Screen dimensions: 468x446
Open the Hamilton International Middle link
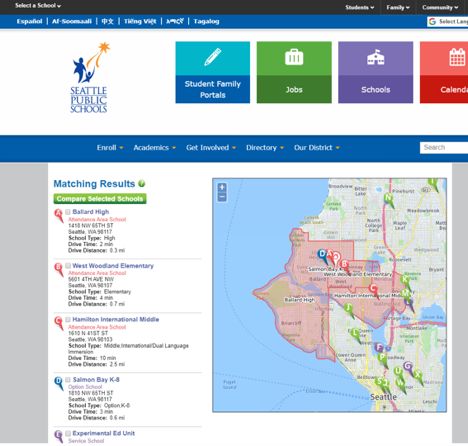(116, 319)
